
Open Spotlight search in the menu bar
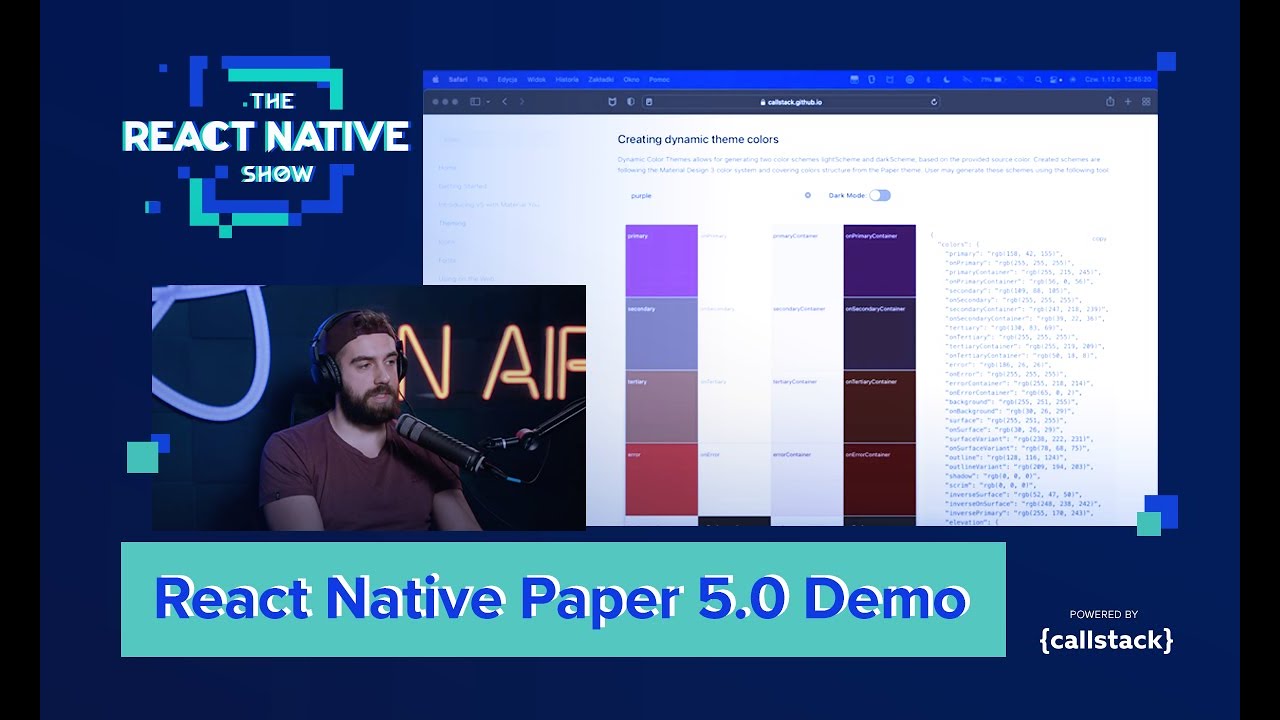pyautogui.click(x=1038, y=79)
